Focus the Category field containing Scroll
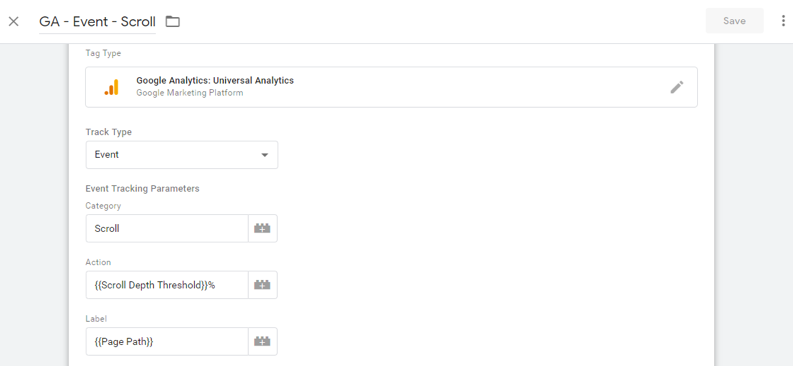793x366 pixels. [167, 228]
